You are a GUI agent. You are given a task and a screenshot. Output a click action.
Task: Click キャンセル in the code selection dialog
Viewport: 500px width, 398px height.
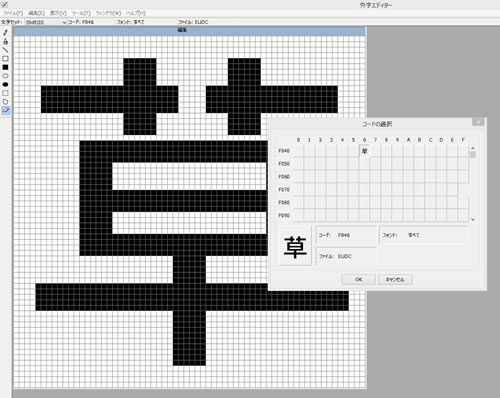pos(395,279)
